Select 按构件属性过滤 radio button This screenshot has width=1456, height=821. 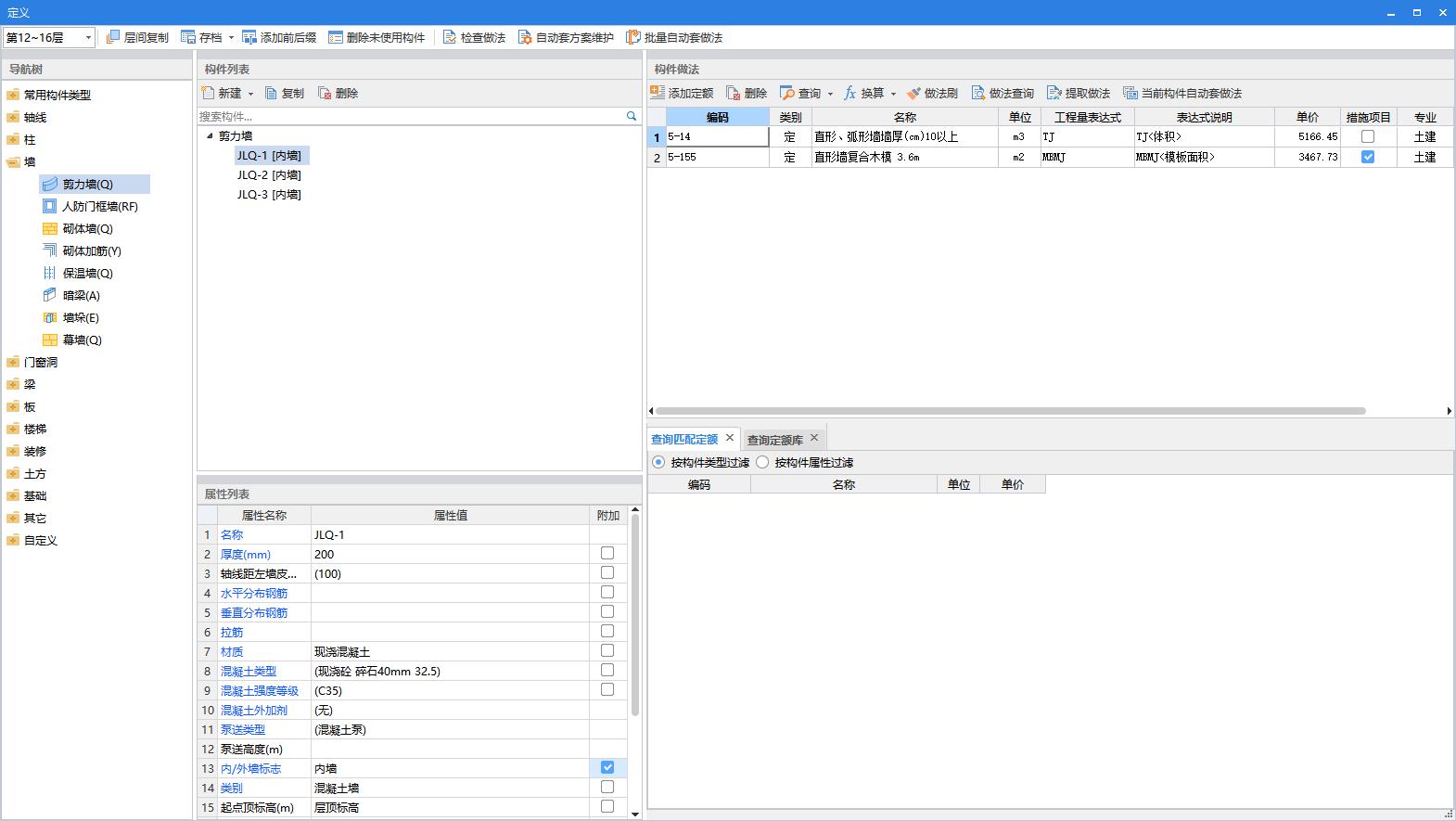(762, 462)
